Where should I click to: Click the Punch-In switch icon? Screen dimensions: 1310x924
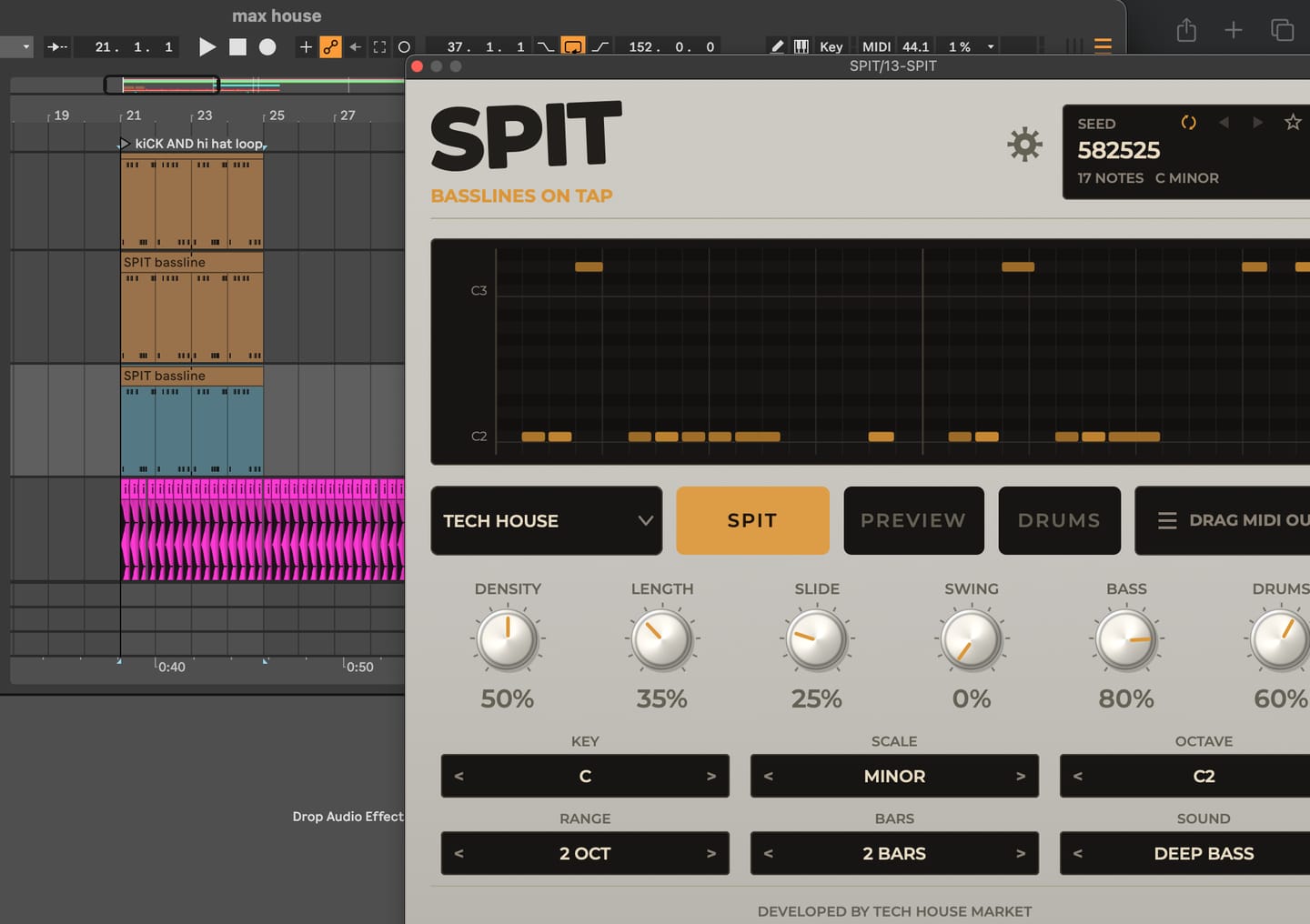coord(545,46)
